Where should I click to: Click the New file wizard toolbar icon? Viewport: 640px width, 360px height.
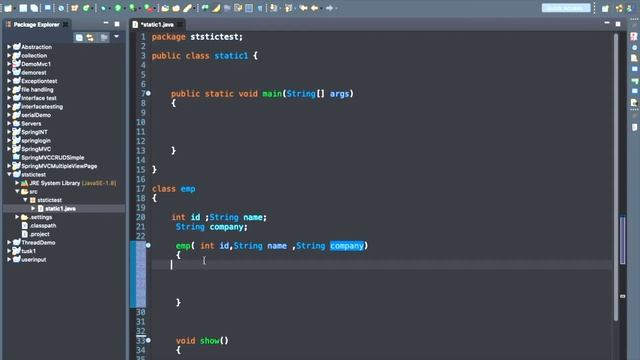[8, 8]
